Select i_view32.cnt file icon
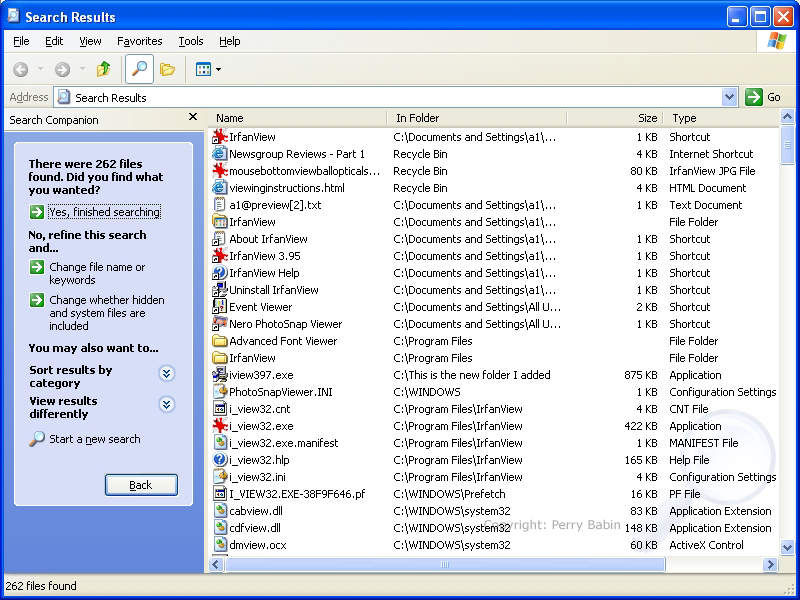Image resolution: width=800 pixels, height=600 pixels. [220, 409]
